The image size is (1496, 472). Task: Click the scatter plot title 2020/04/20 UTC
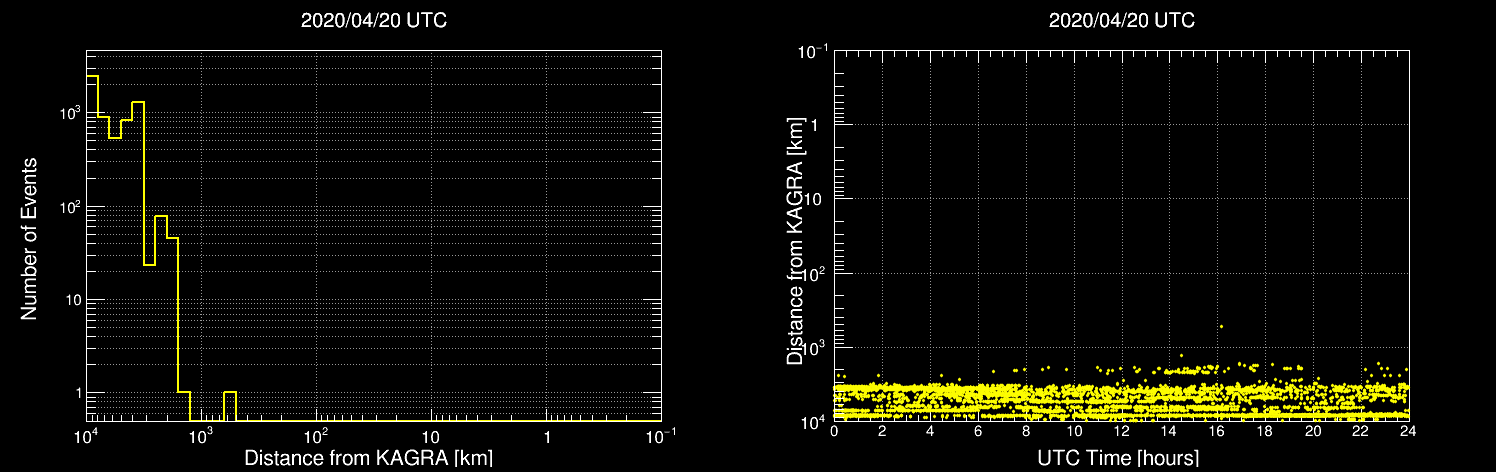(x=1121, y=20)
